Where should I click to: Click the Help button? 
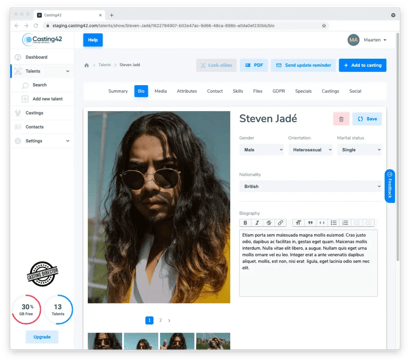[93, 40]
